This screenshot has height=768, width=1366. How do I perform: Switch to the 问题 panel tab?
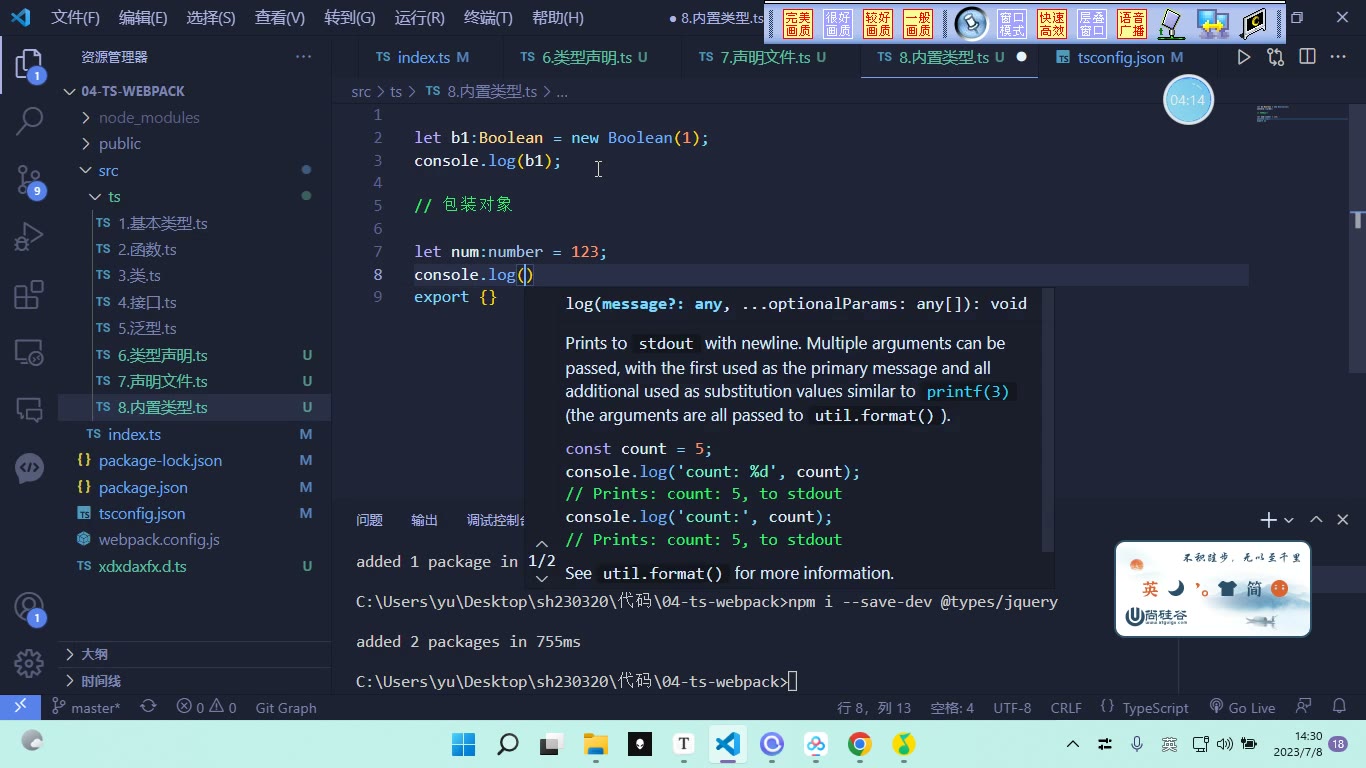[370, 520]
